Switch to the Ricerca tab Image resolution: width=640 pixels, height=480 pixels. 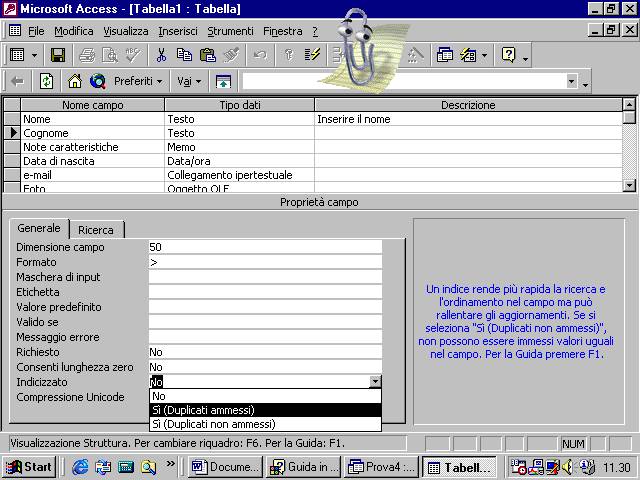coord(96,230)
